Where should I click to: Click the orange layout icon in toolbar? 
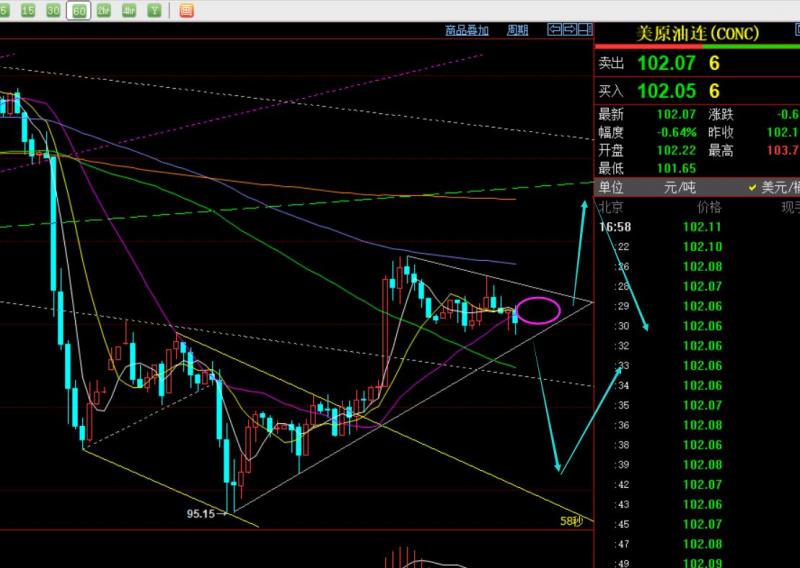click(x=186, y=10)
